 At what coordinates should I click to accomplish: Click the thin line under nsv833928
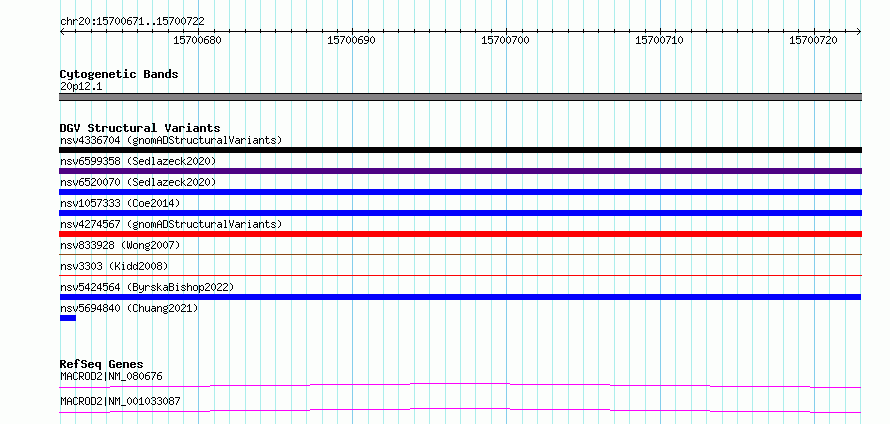[x=460, y=254]
